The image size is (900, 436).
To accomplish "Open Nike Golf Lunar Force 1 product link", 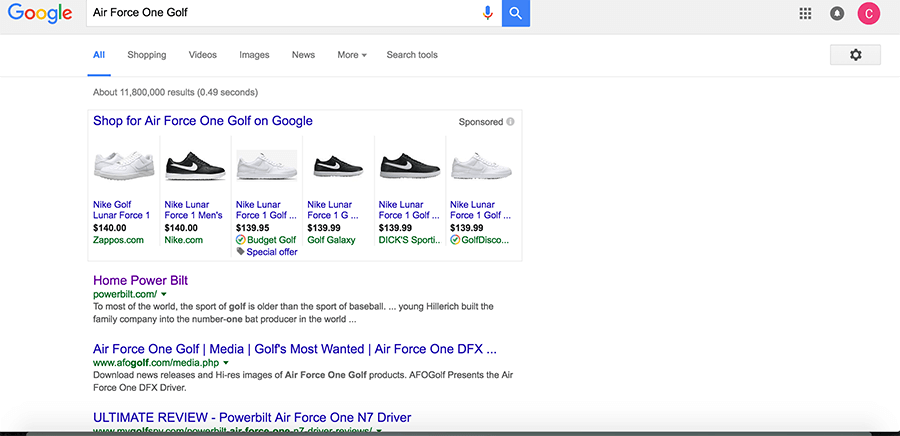I will click(122, 210).
